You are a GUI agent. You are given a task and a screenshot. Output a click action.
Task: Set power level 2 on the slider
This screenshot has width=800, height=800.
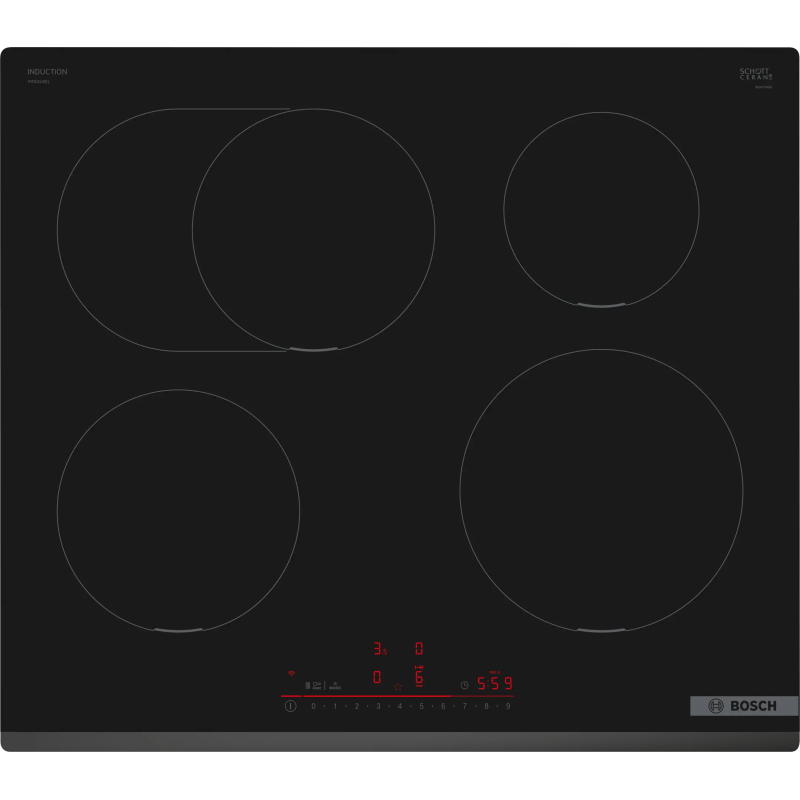(357, 706)
